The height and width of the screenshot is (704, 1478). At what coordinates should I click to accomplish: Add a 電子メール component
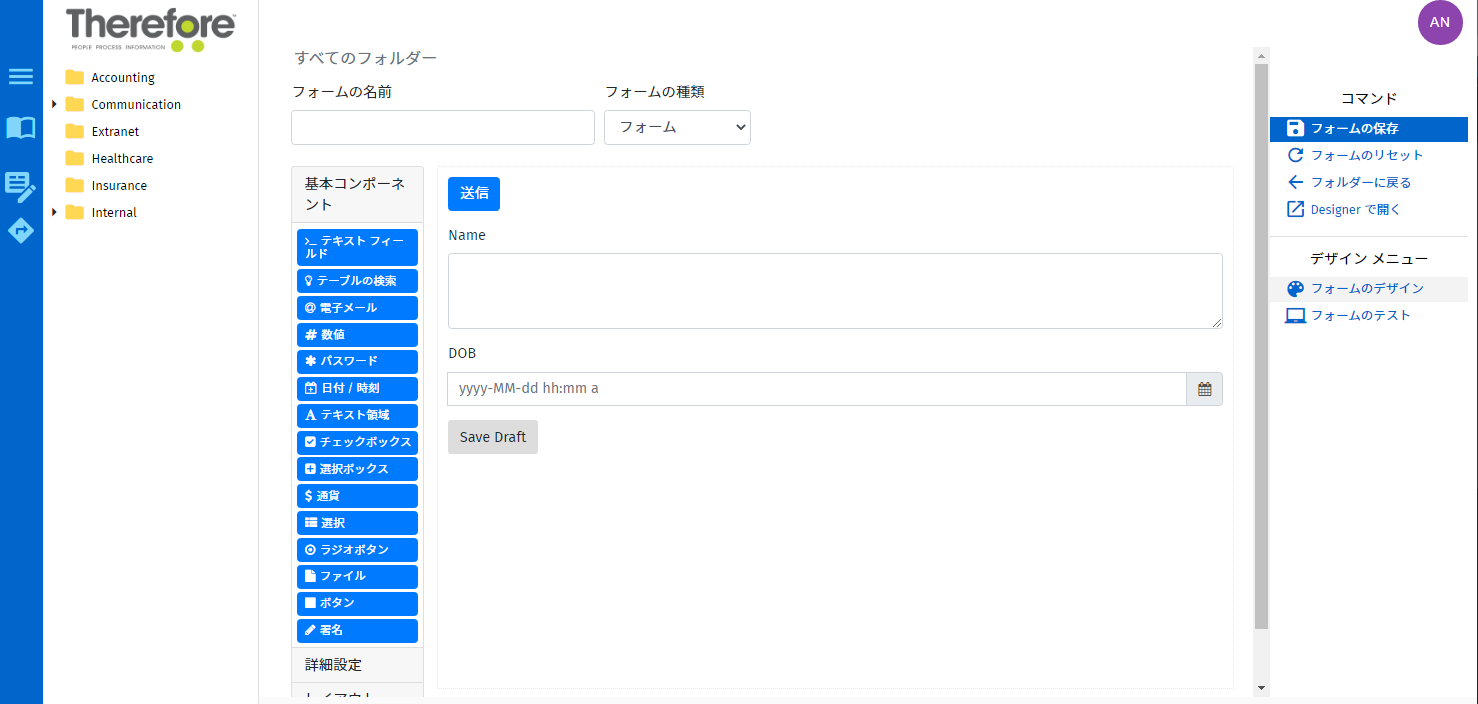tap(357, 308)
